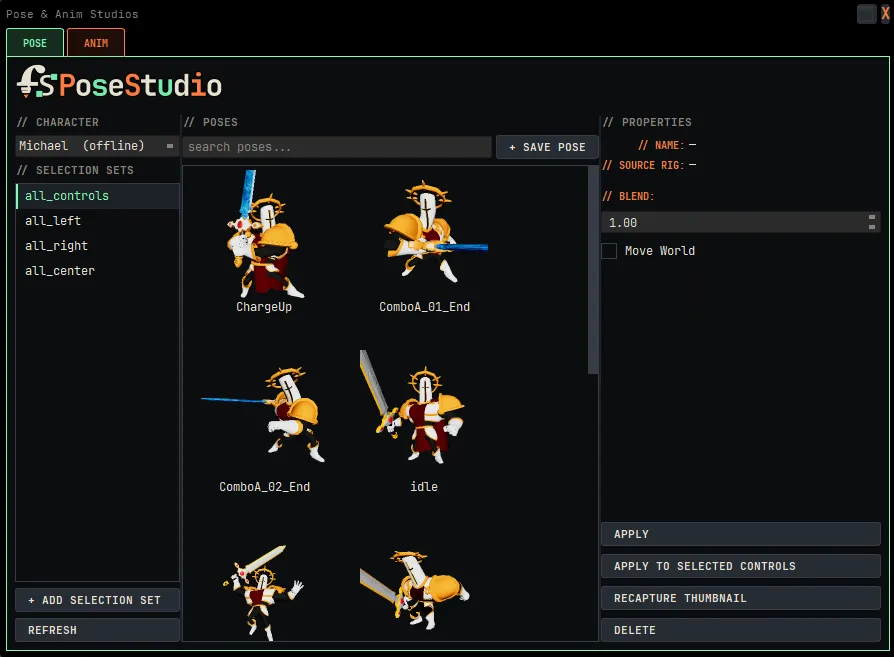Viewport: 894px width, 657px height.
Task: Click the gray square window button beside X
Action: coord(867,14)
